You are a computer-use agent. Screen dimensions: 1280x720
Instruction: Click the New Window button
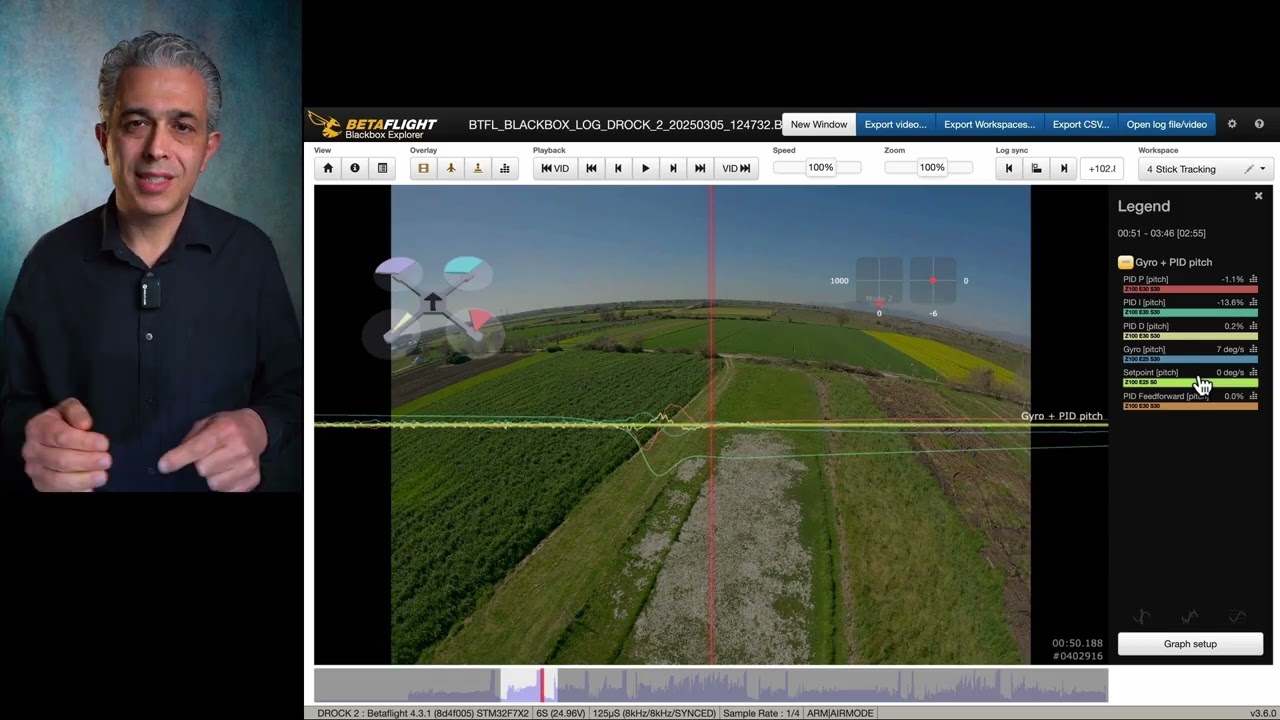click(818, 124)
